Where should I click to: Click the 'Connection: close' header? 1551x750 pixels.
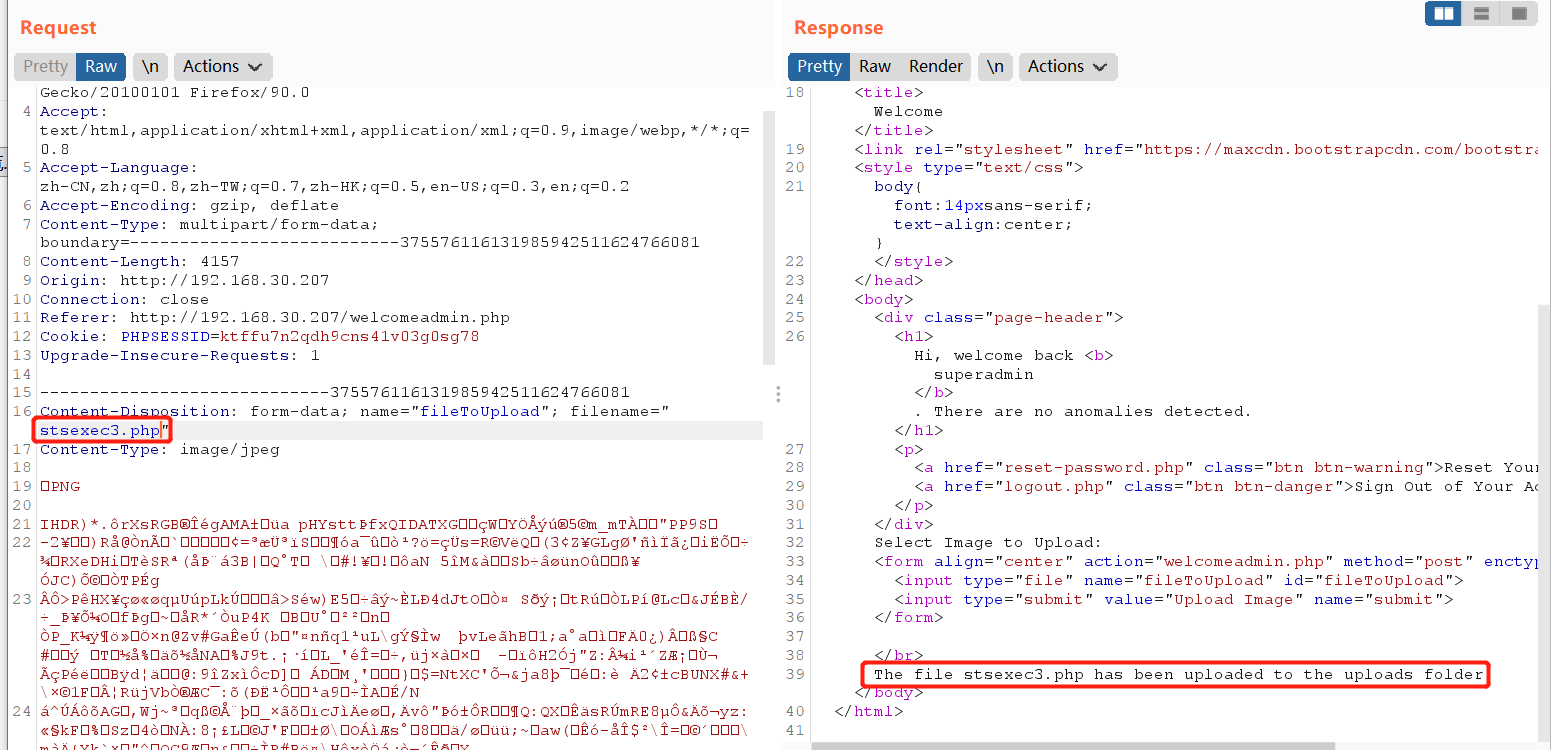click(x=125, y=299)
